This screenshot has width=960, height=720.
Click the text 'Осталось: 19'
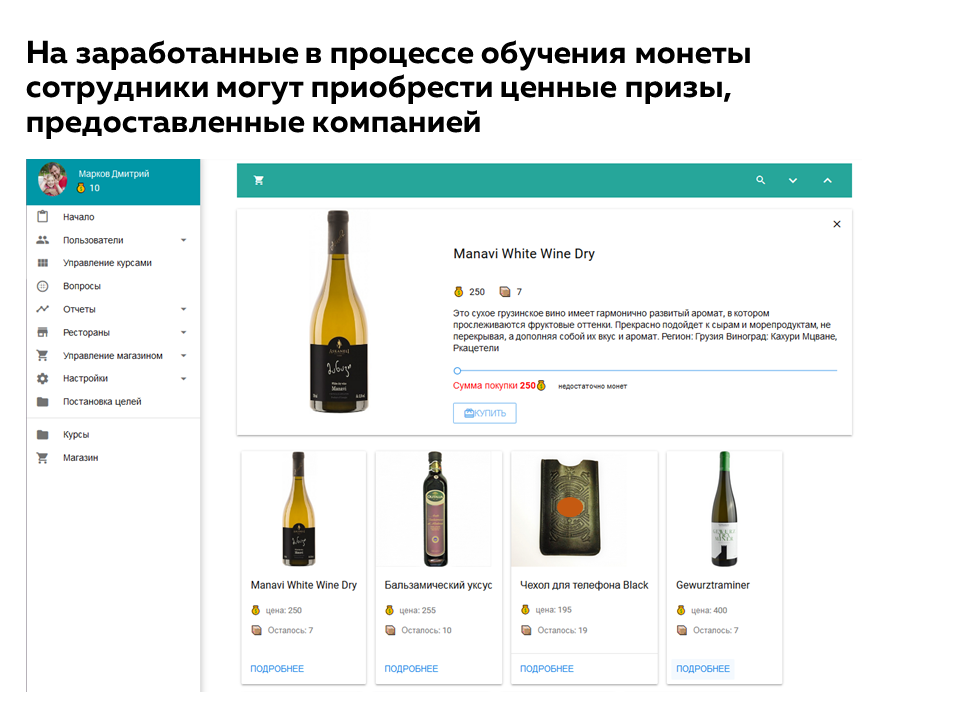tap(562, 630)
